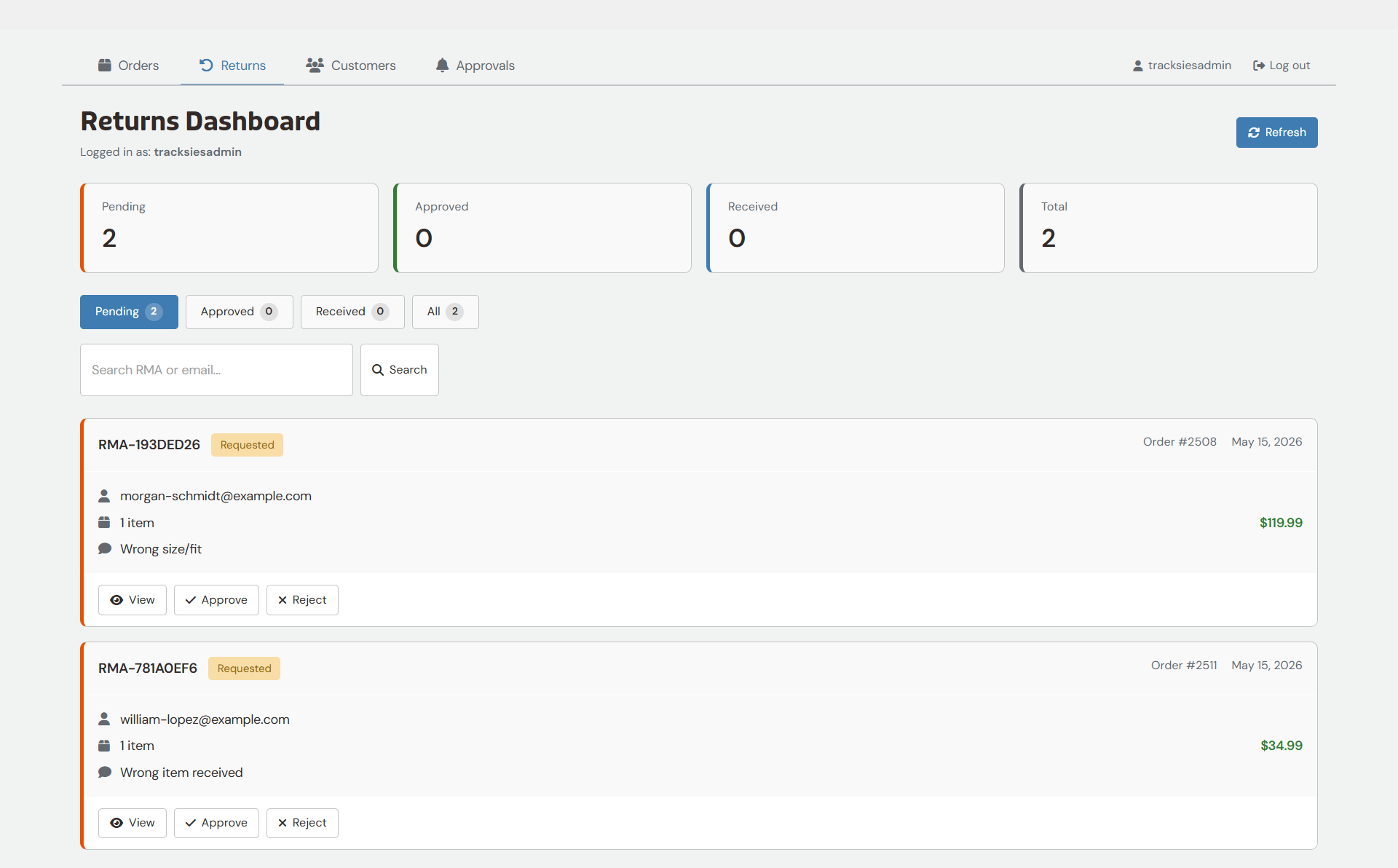Click checkmark icon on RMA-193DED26 Approve

tap(191, 600)
